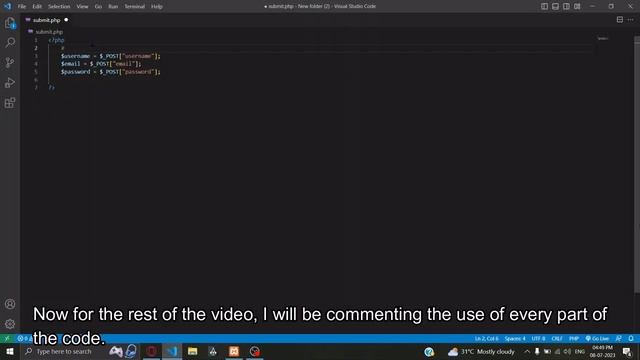640x360 pixels.
Task: Click the $password code line
Action: [x=111, y=72]
